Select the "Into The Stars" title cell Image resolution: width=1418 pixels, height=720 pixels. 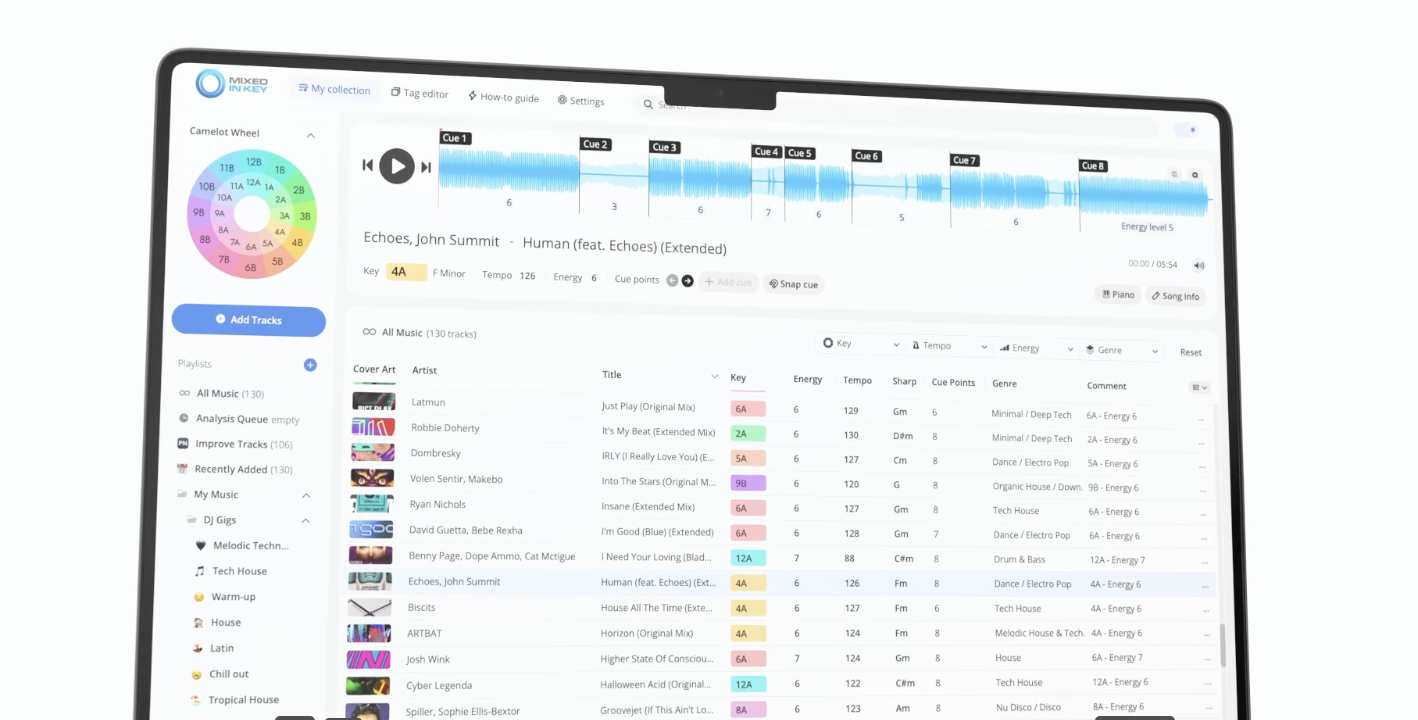pos(658,482)
